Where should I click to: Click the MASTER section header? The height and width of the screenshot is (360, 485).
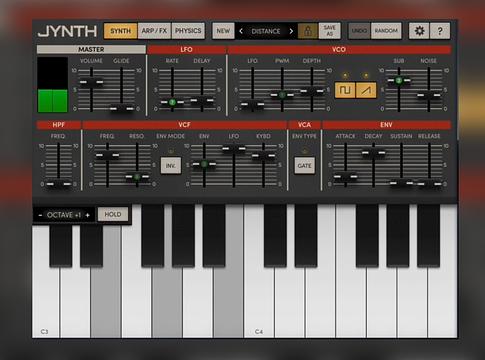coord(91,49)
